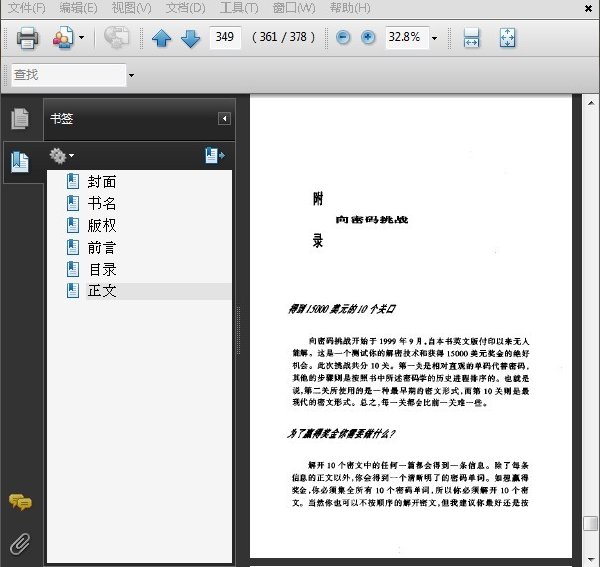Open the 窗口(W) menu

point(294,8)
